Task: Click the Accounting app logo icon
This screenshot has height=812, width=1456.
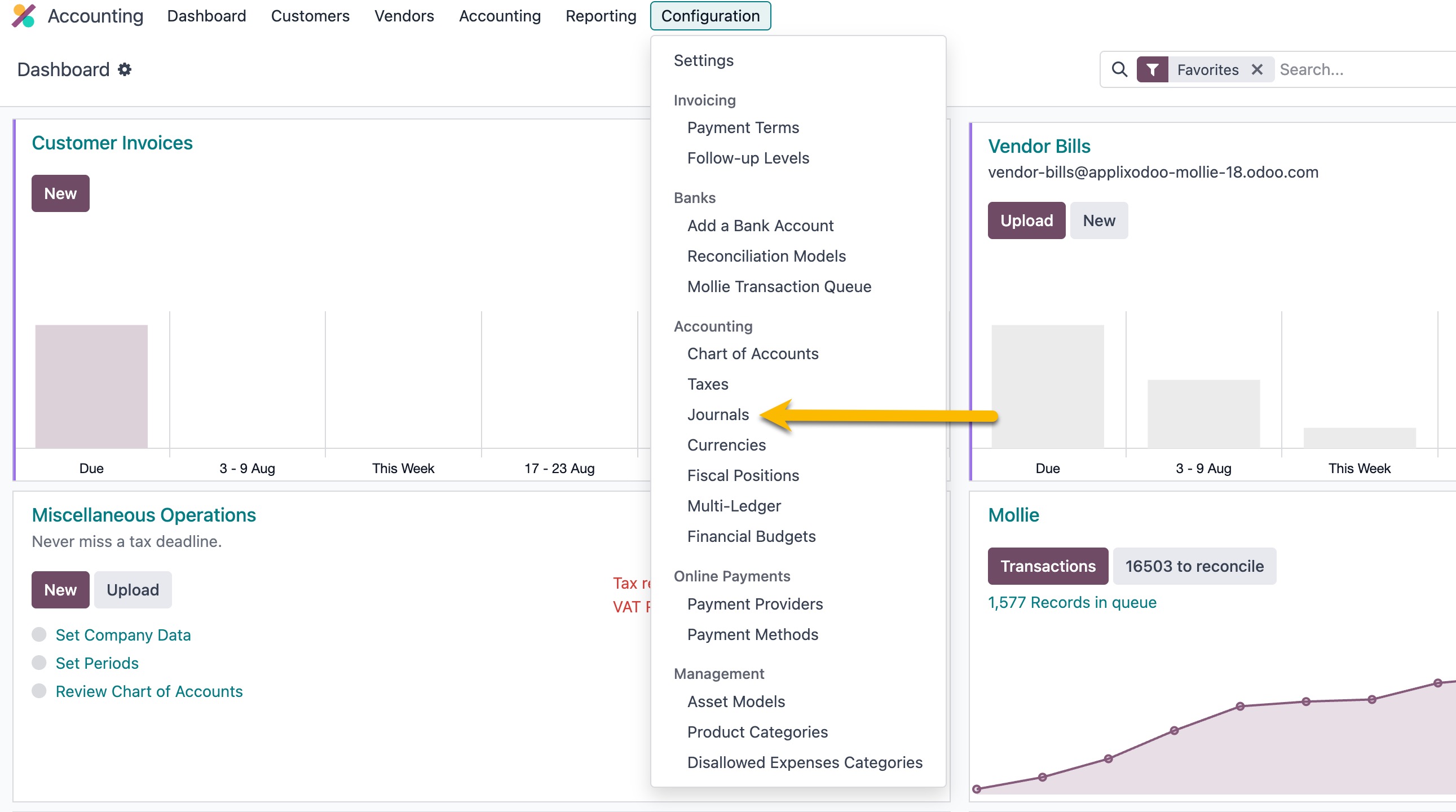Action: (24, 16)
